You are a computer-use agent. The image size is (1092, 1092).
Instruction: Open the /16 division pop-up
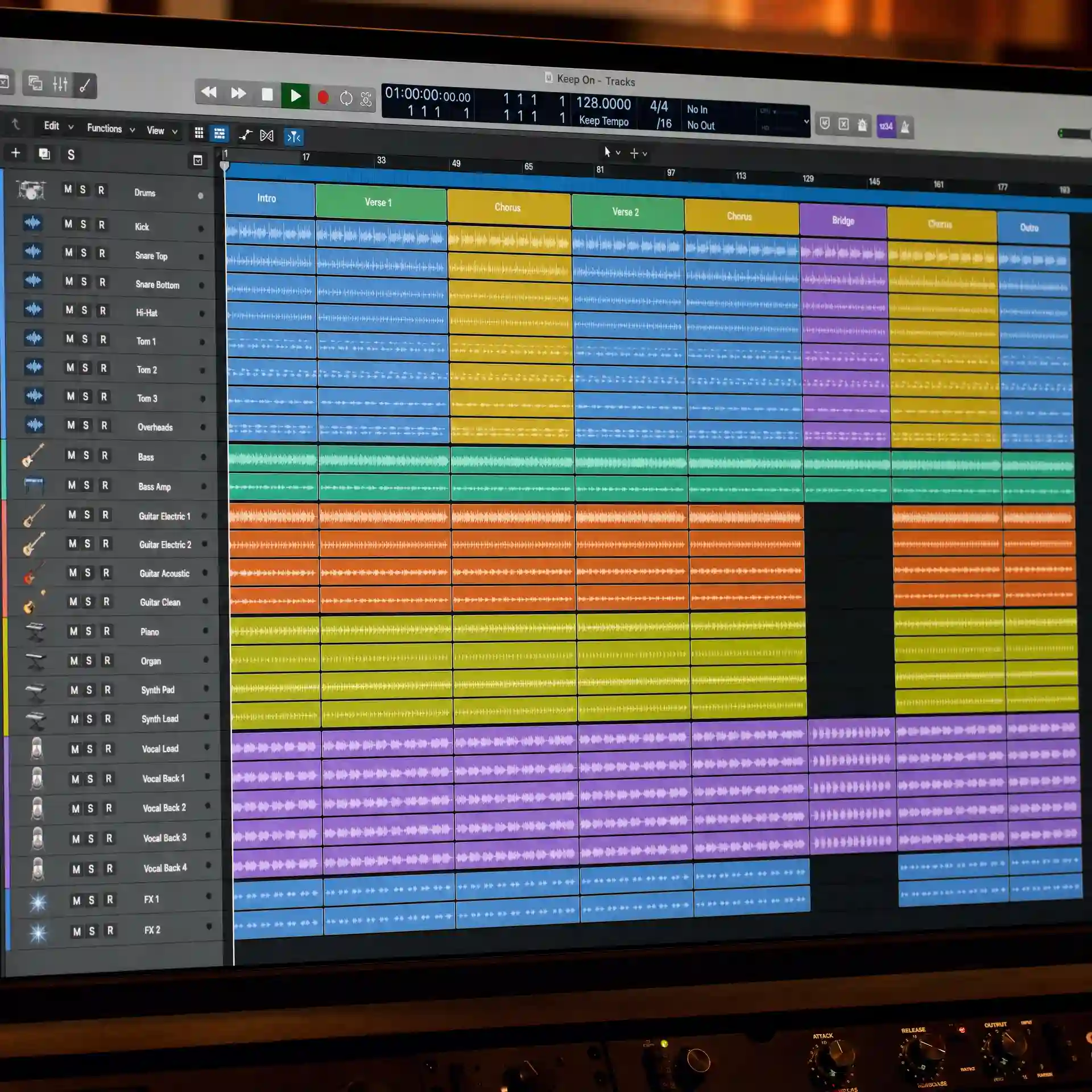[x=664, y=123]
